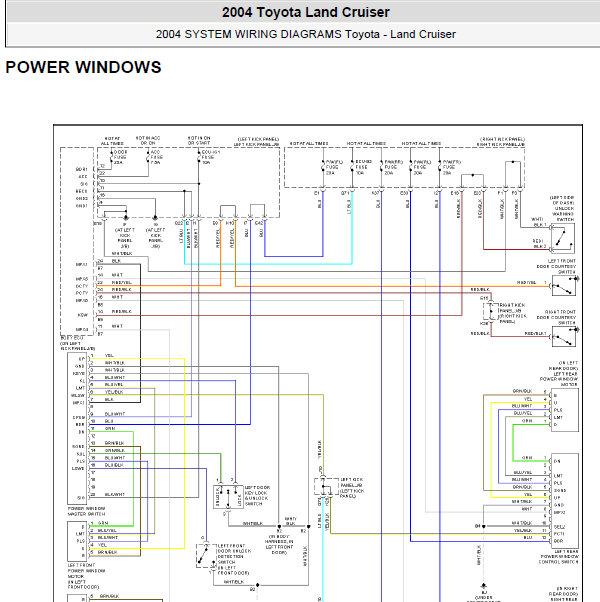600x602 pixels.
Task: Click the "RIGHT FRONT DOOR COURTESY SWITCH" label
Action: [x=556, y=317]
